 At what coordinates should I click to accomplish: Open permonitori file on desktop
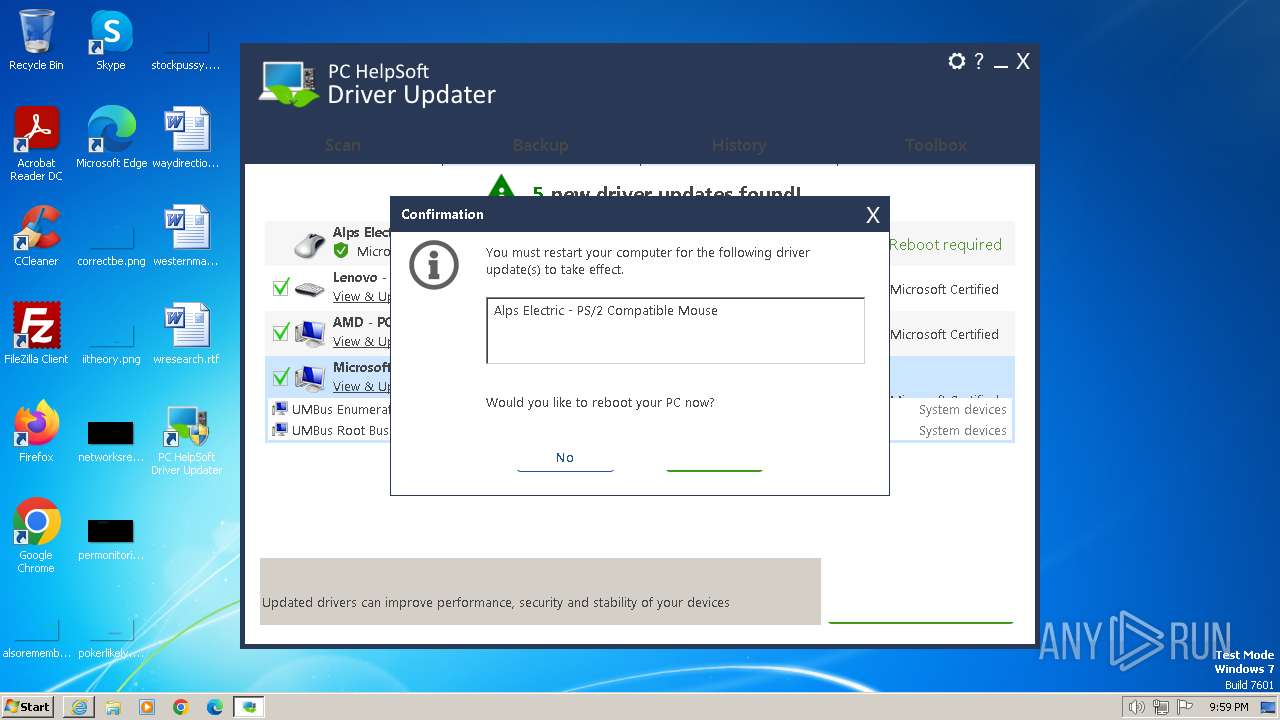point(111,538)
